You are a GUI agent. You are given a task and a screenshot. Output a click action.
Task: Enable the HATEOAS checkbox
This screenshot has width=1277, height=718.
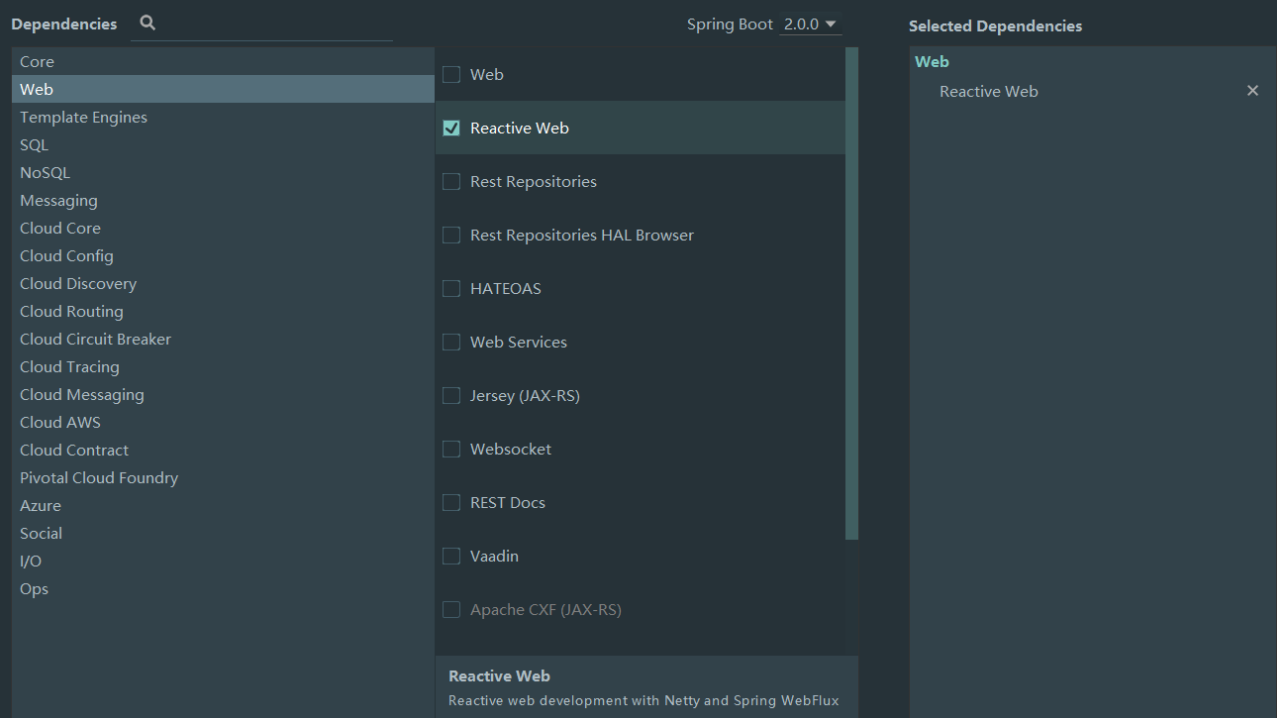pos(451,289)
